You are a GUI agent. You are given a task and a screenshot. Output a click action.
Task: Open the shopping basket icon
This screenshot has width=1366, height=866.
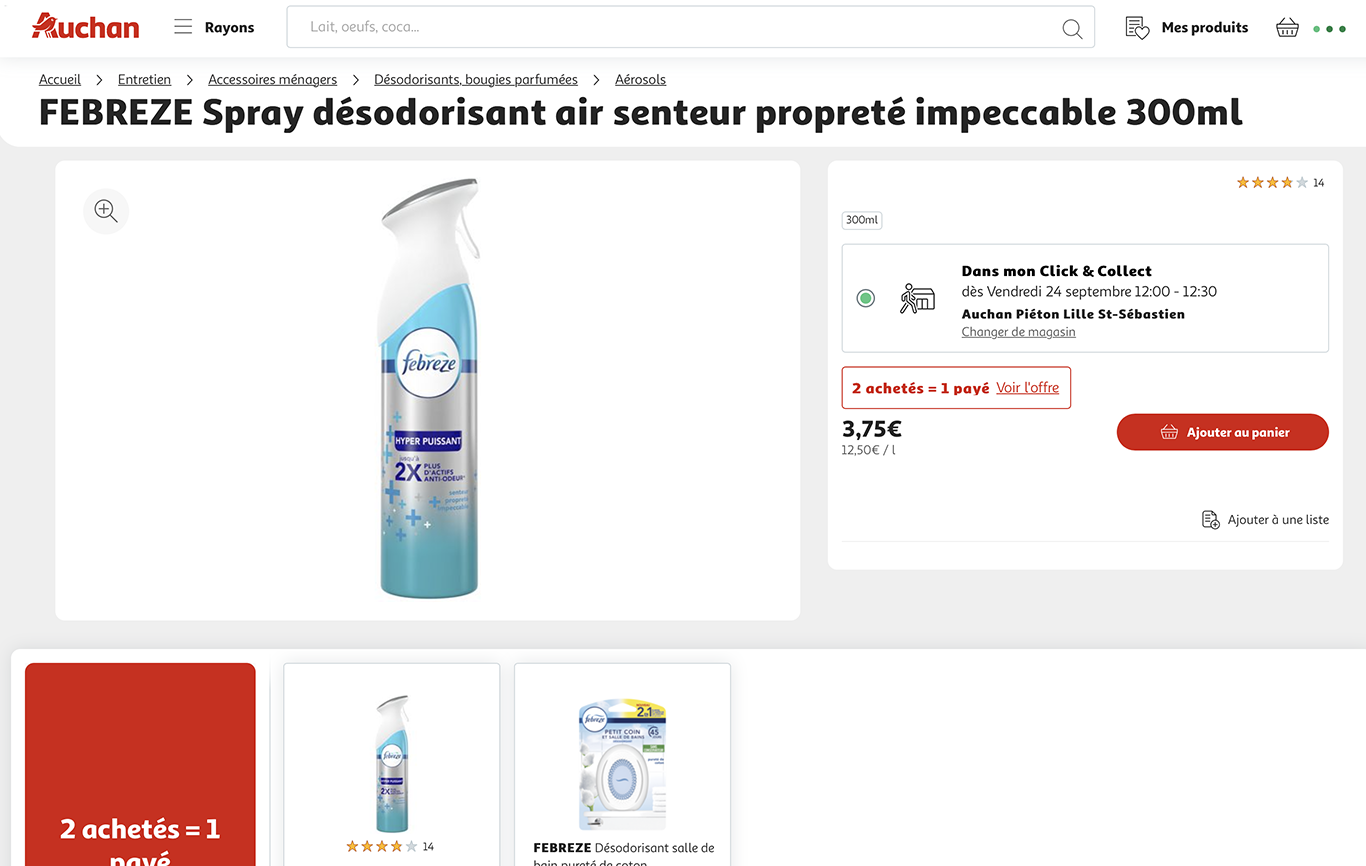click(1287, 28)
